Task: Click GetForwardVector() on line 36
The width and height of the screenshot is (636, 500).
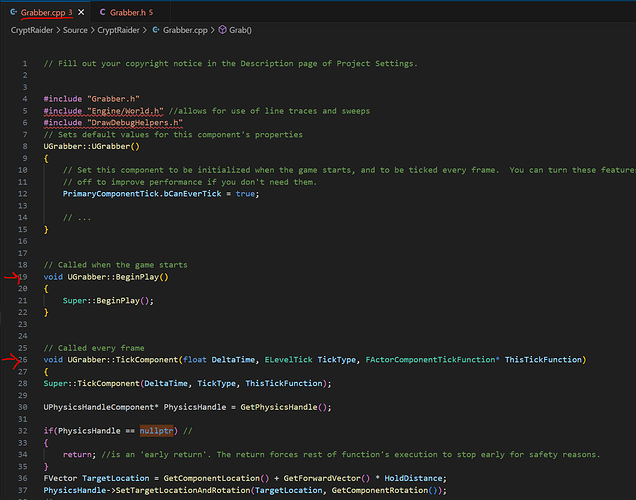Action: point(327,478)
